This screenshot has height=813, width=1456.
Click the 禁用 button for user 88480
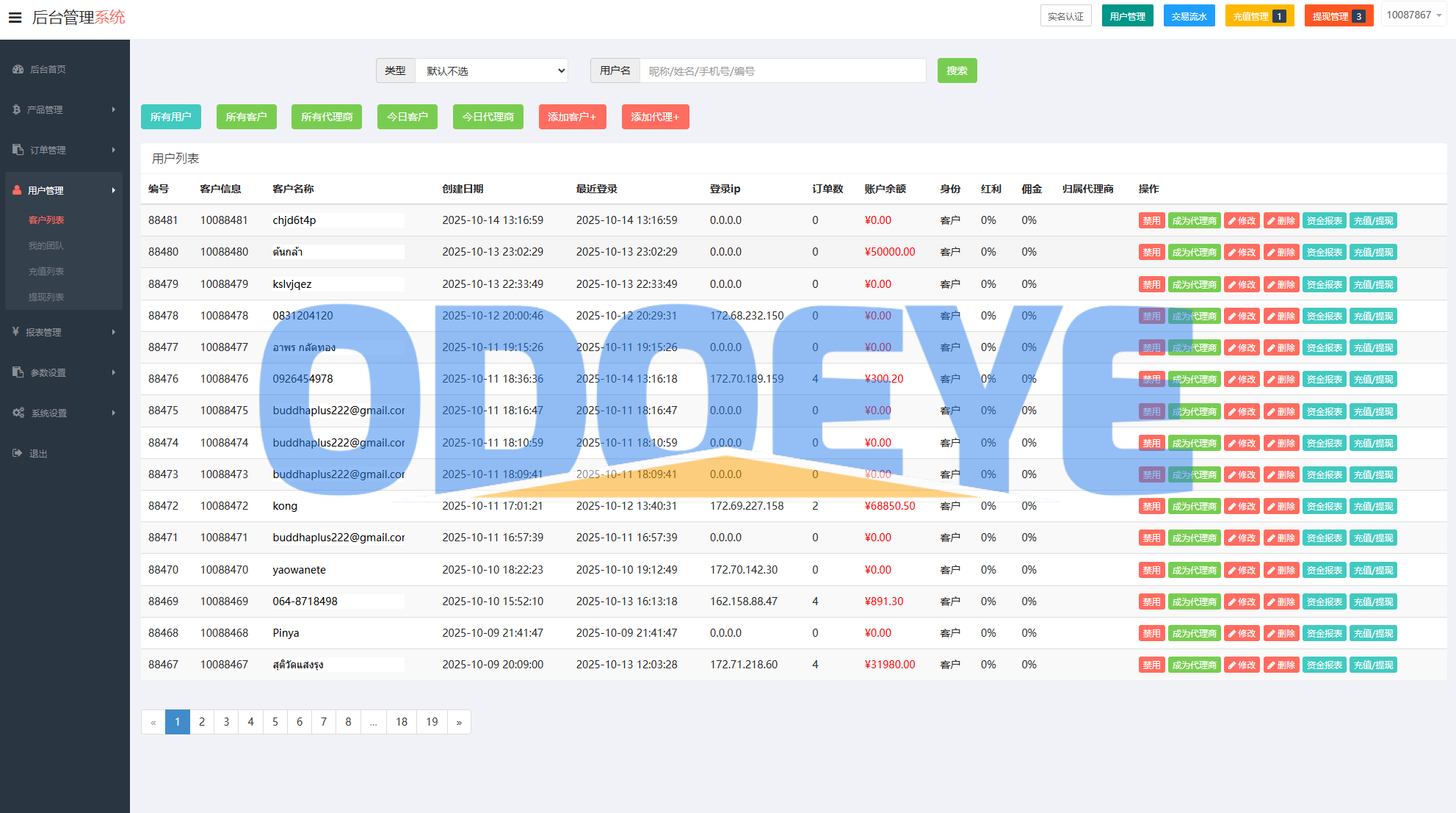(x=1151, y=252)
